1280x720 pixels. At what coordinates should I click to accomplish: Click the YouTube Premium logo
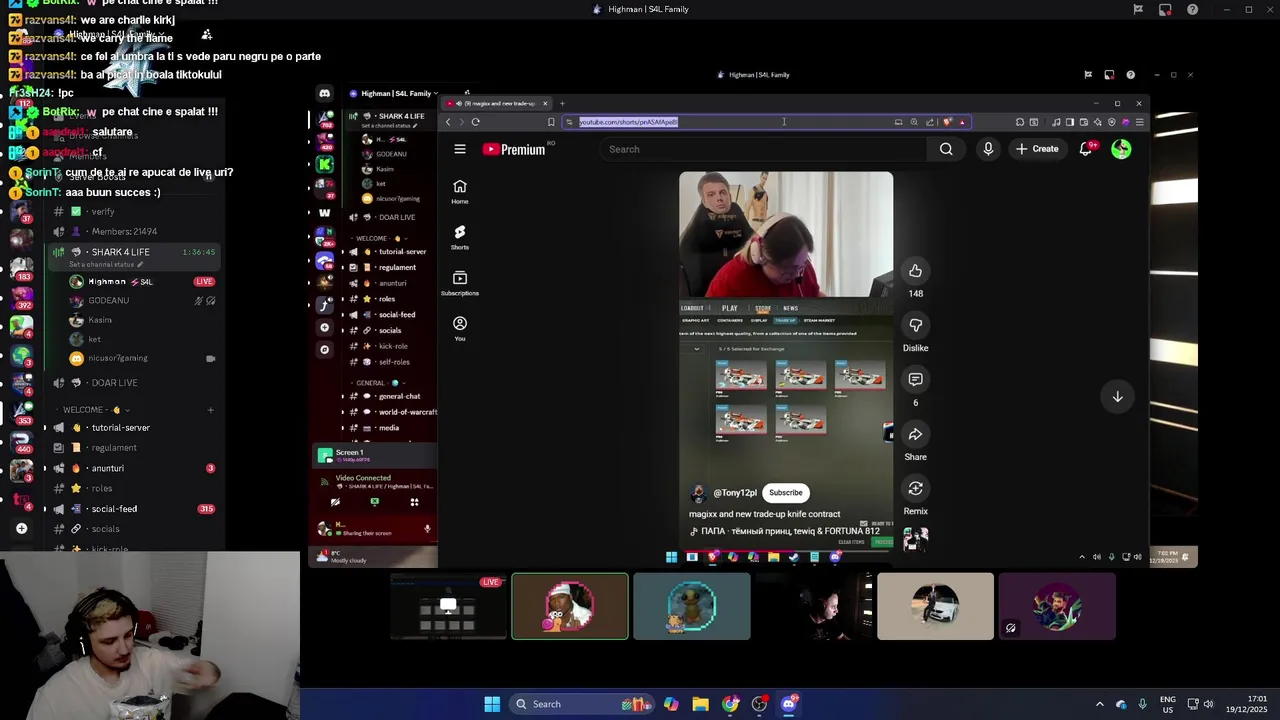(514, 149)
